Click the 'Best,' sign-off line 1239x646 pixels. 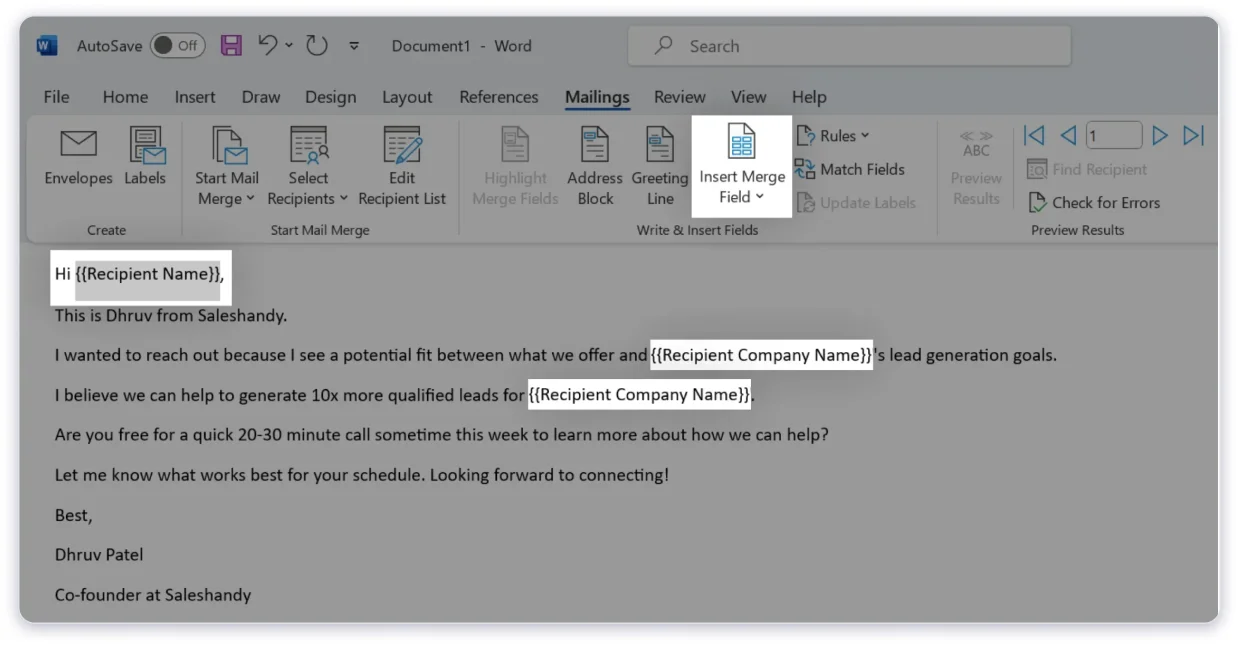click(73, 515)
